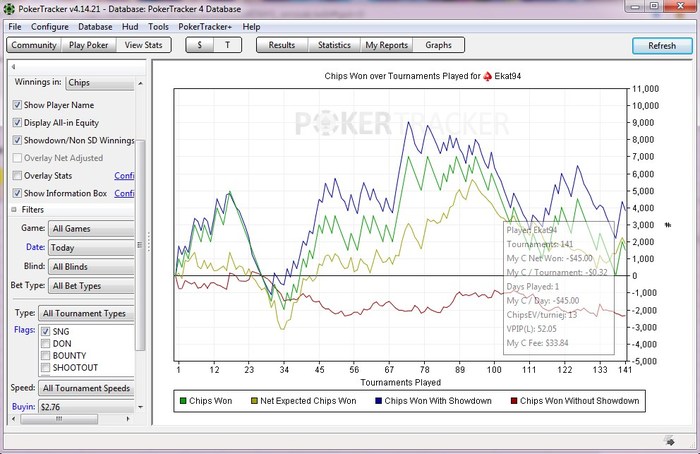Switch to the Play Poker tab
This screenshot has height=454, width=700.
pos(88,45)
